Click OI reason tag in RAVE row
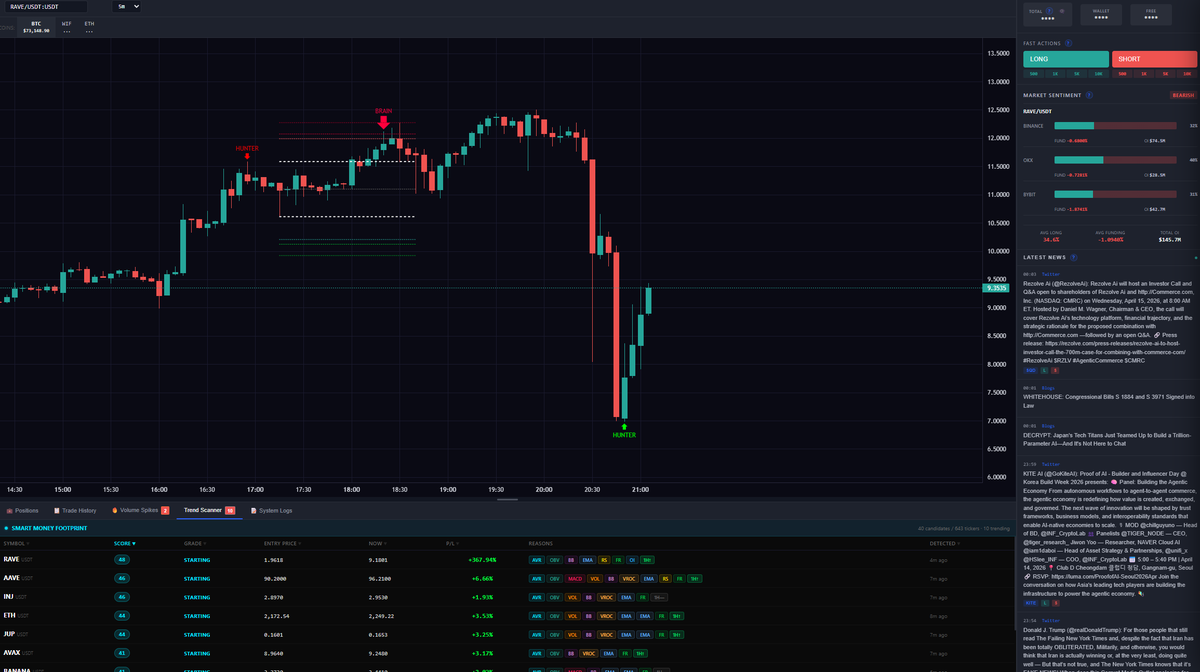The height and width of the screenshot is (672, 1200). tap(633, 559)
